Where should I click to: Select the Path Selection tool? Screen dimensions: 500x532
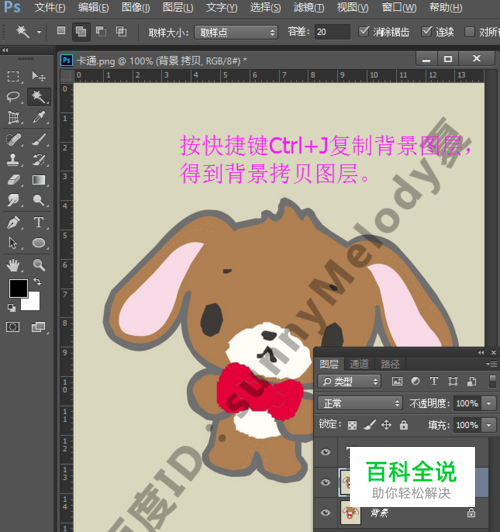[13, 243]
